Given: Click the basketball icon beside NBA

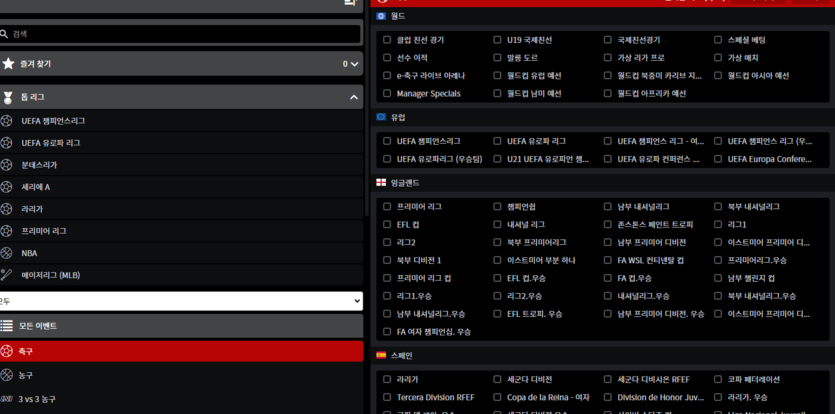Looking at the screenshot, I should tap(6, 253).
